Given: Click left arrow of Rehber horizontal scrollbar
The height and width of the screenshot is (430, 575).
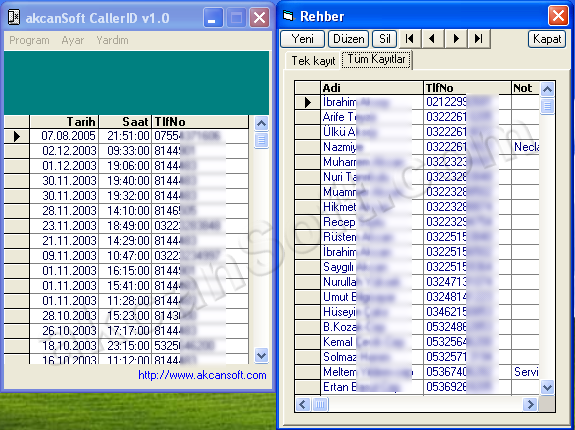Looking at the screenshot, I should tap(303, 404).
